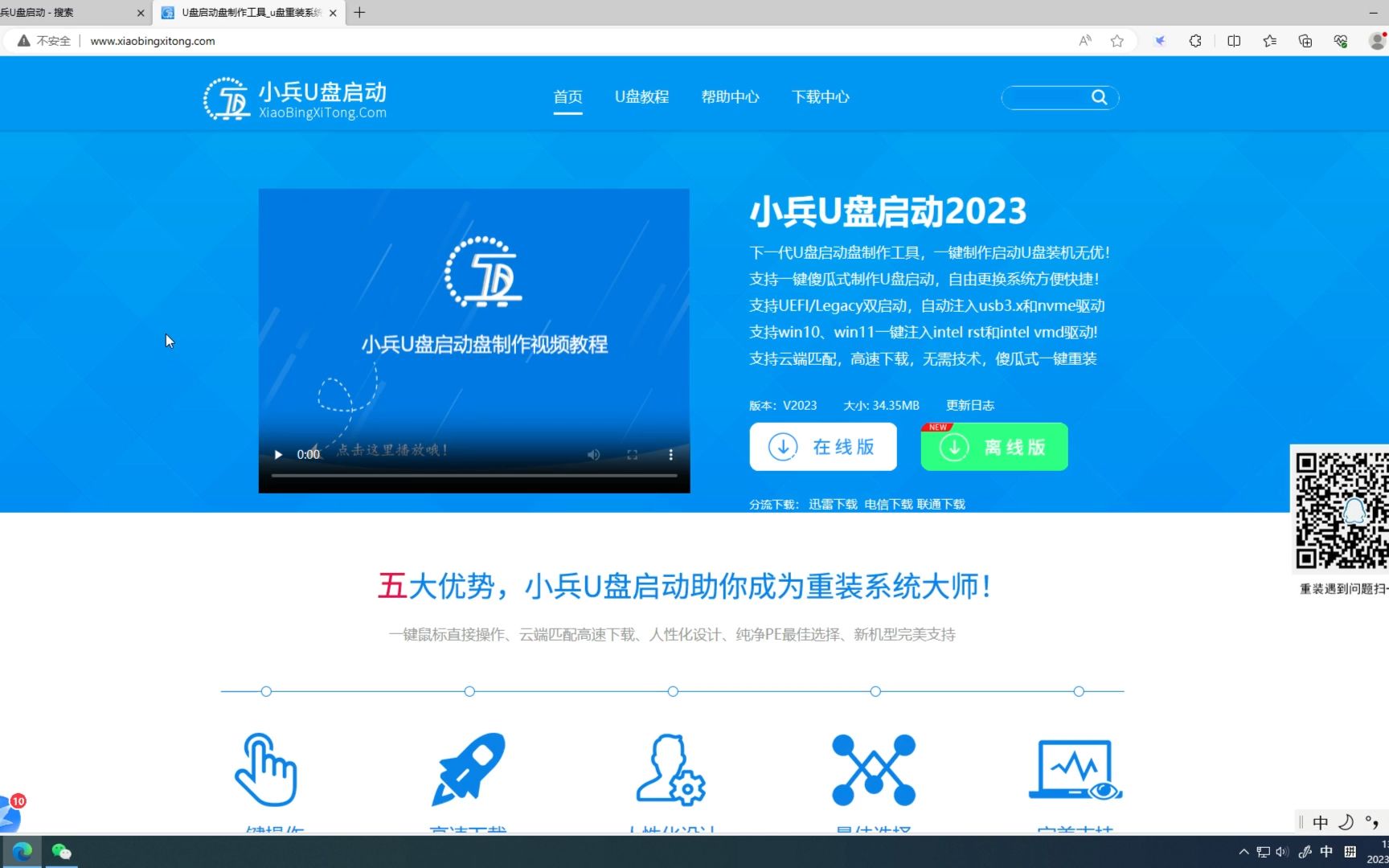Screen dimensions: 1389x868
Task: Click the QQ QR code image
Action: click(x=1341, y=510)
